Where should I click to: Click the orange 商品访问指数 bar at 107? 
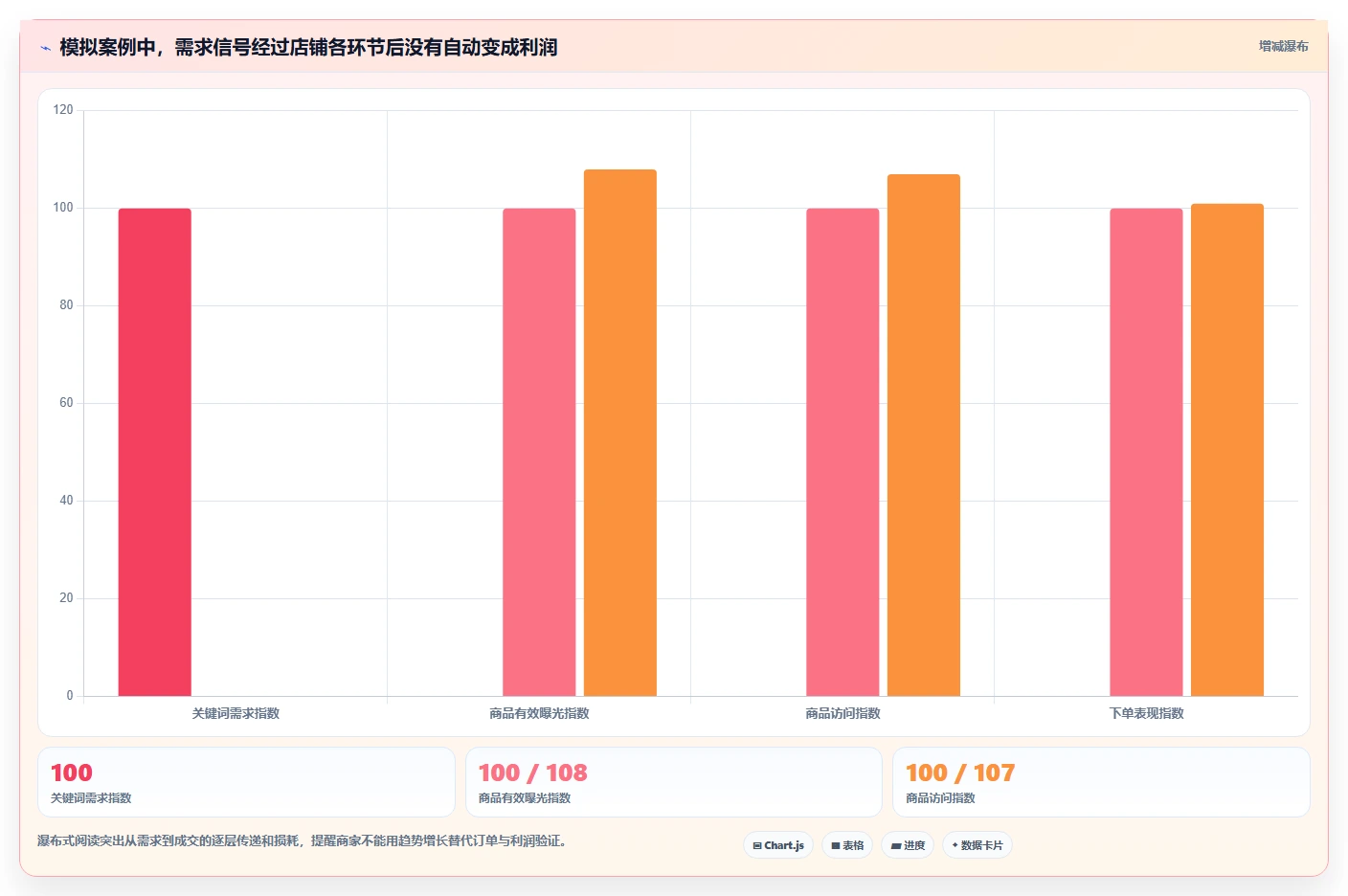pyautogui.click(x=924, y=435)
